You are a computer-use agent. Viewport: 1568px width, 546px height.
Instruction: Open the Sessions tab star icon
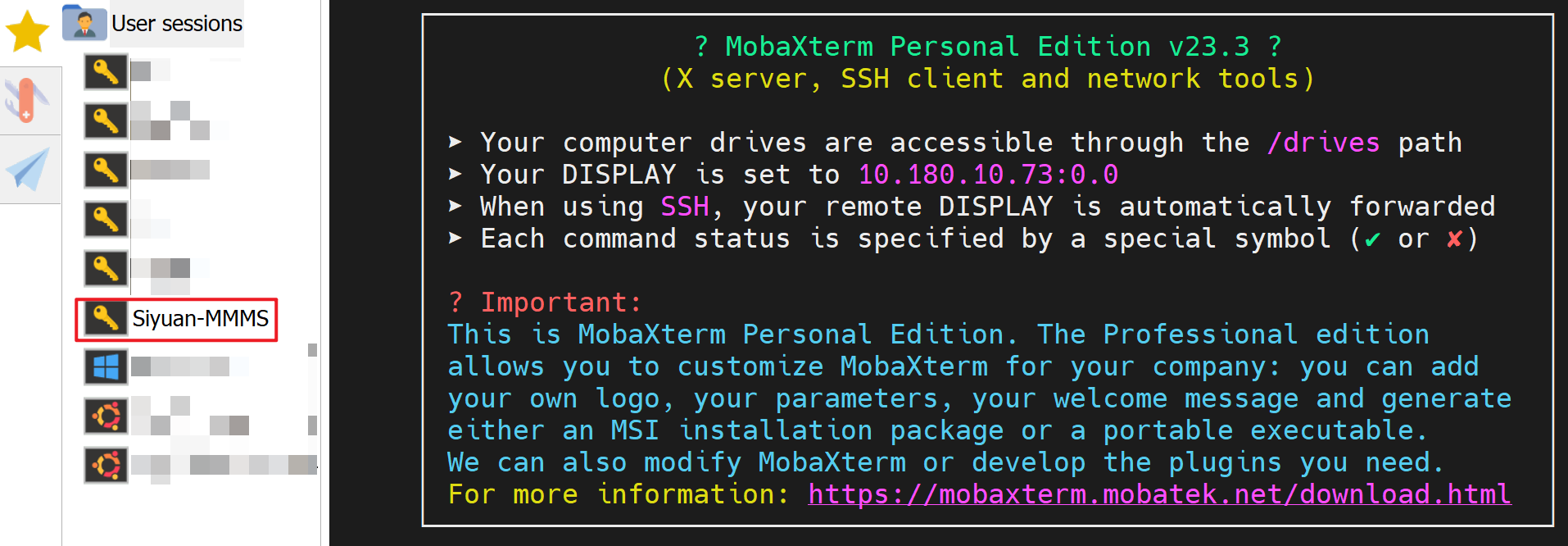pos(28,32)
